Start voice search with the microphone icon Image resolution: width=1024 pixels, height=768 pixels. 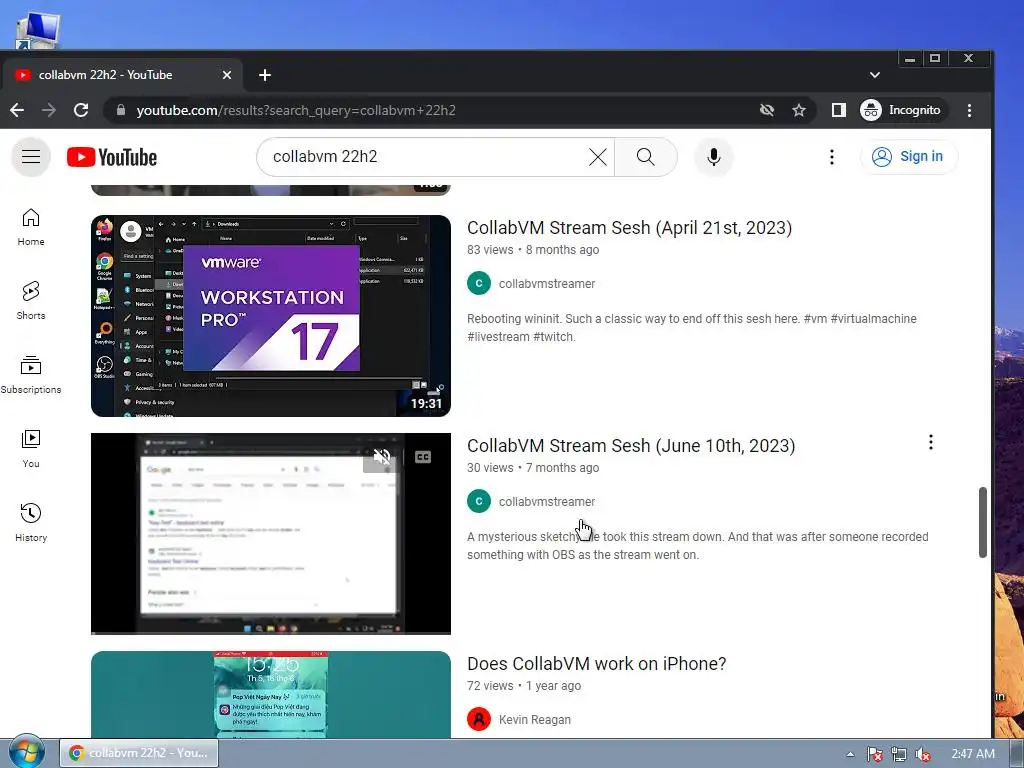click(x=714, y=157)
